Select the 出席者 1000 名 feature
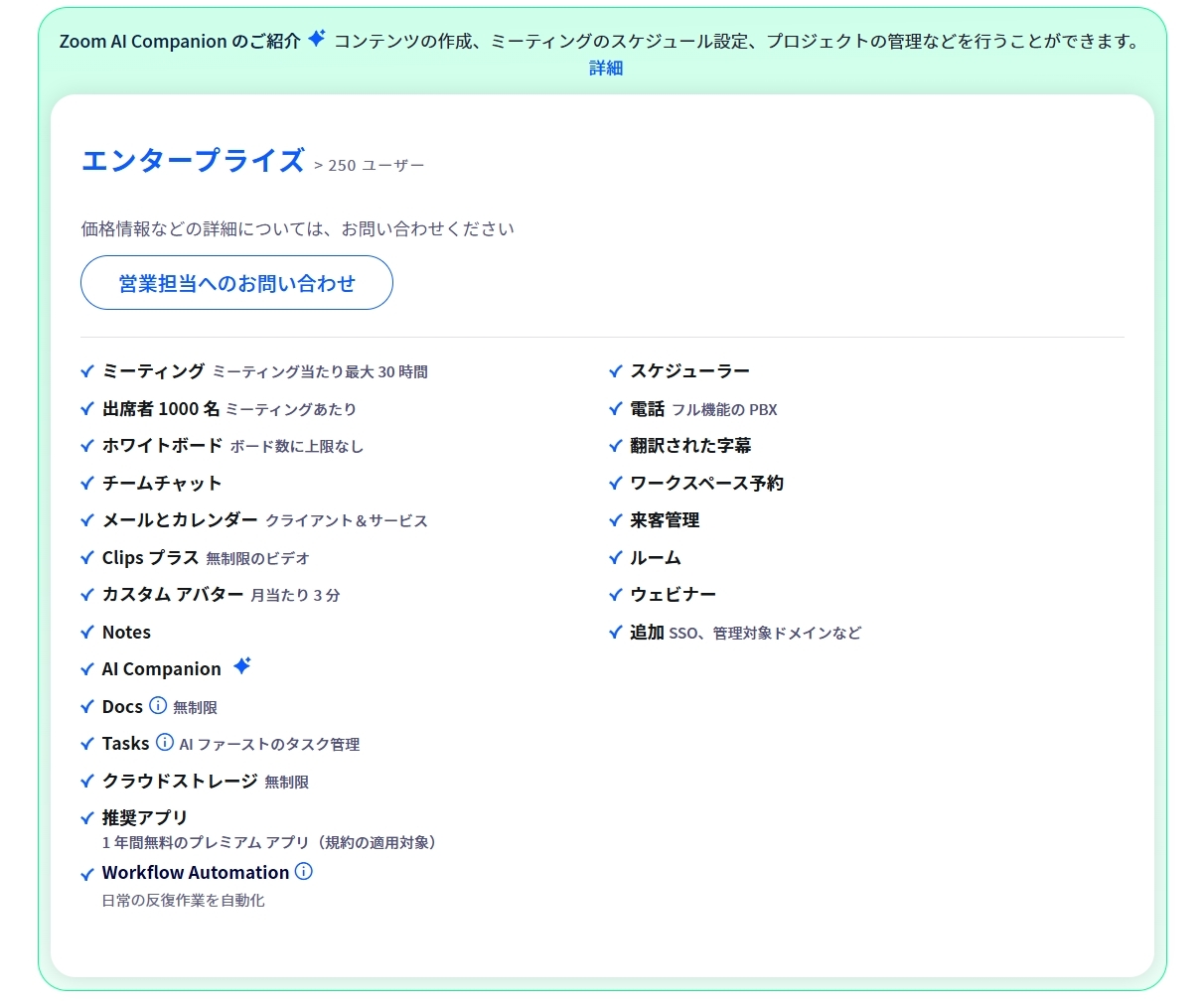Image resolution: width=1204 pixels, height=1004 pixels. tap(161, 409)
